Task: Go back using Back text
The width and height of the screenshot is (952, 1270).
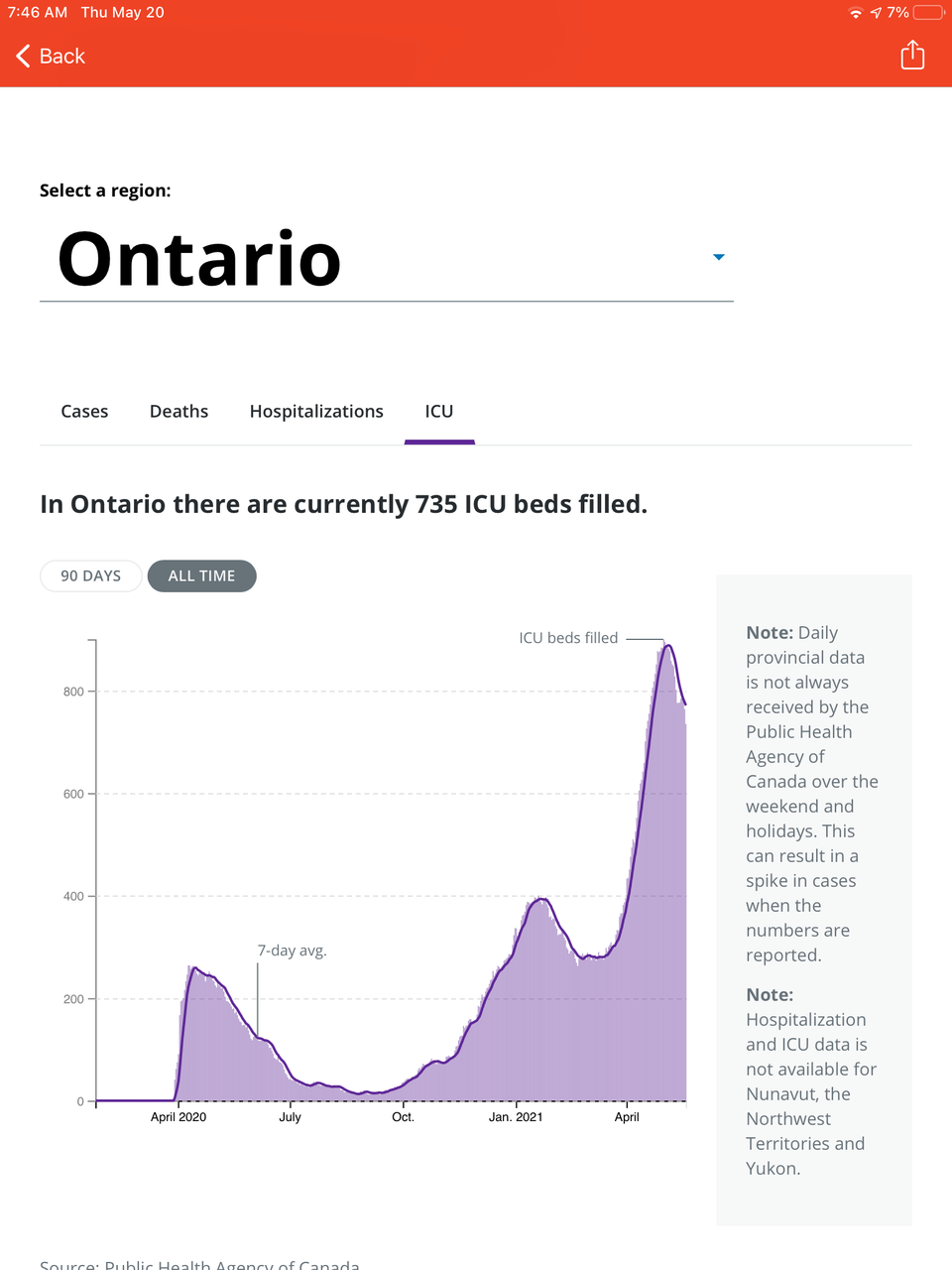Action: (62, 57)
